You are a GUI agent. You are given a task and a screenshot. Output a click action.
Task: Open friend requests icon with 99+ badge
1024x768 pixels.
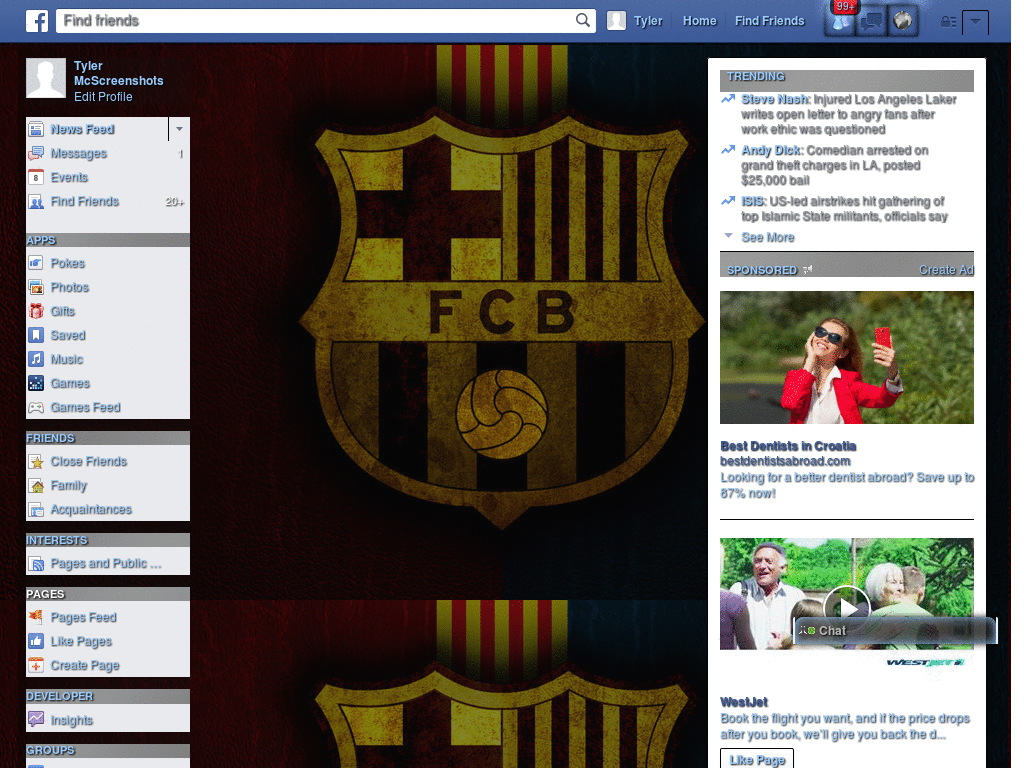click(x=840, y=21)
